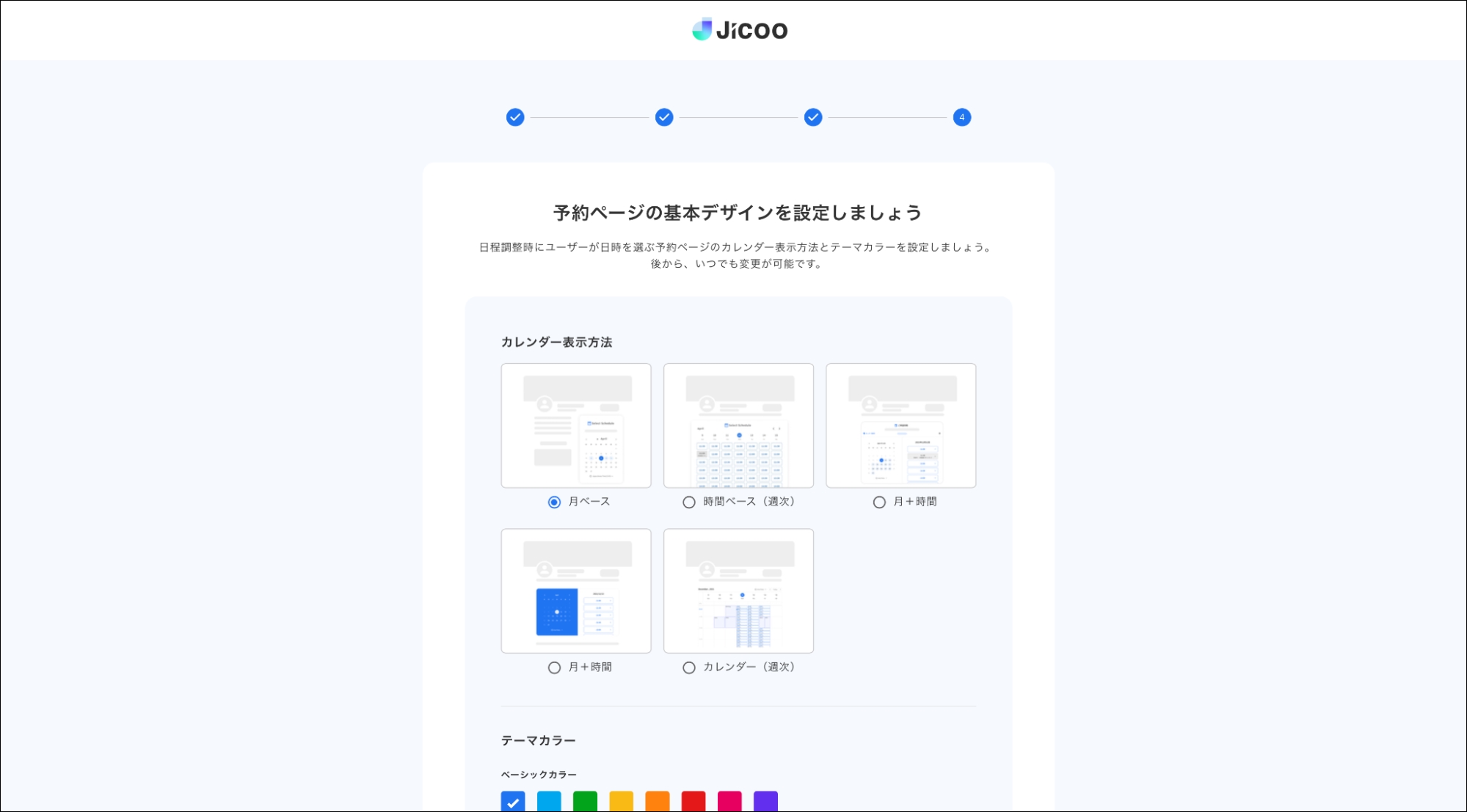Click step 4 indicator in the progress bar
Image resolution: width=1467 pixels, height=812 pixels.
(x=962, y=117)
